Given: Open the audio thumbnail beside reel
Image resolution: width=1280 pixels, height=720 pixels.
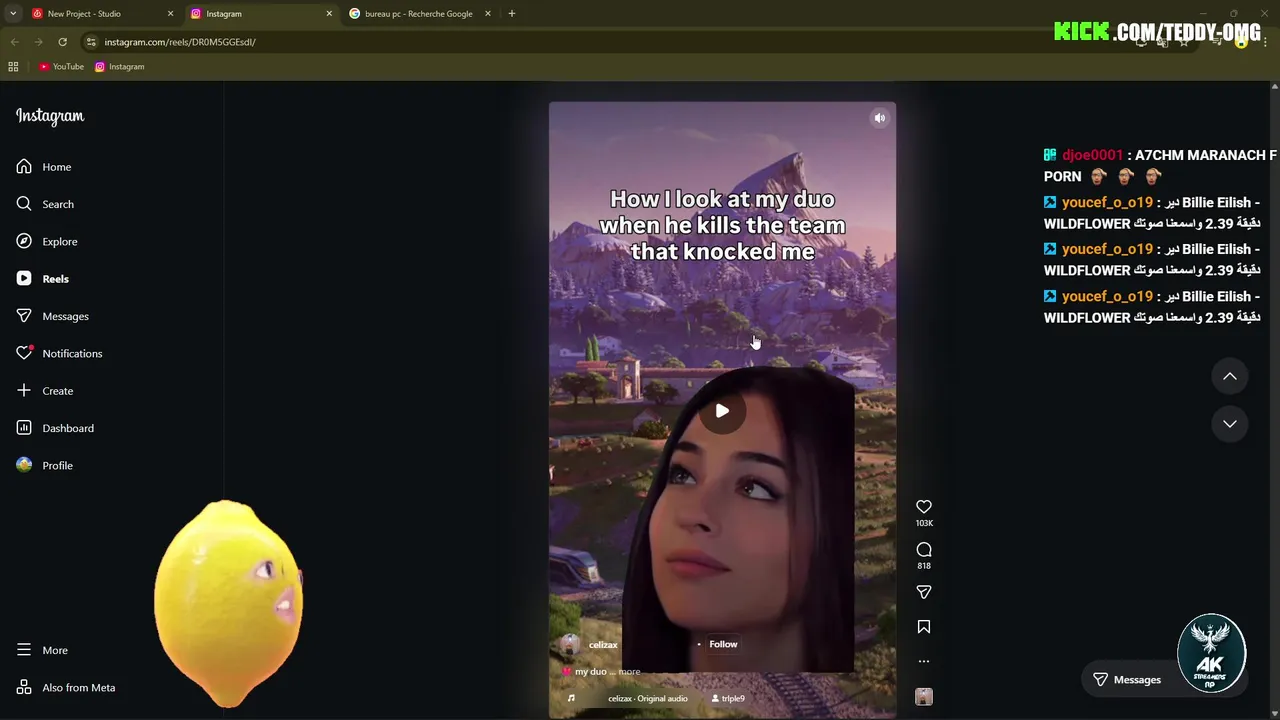Looking at the screenshot, I should pyautogui.click(x=924, y=697).
